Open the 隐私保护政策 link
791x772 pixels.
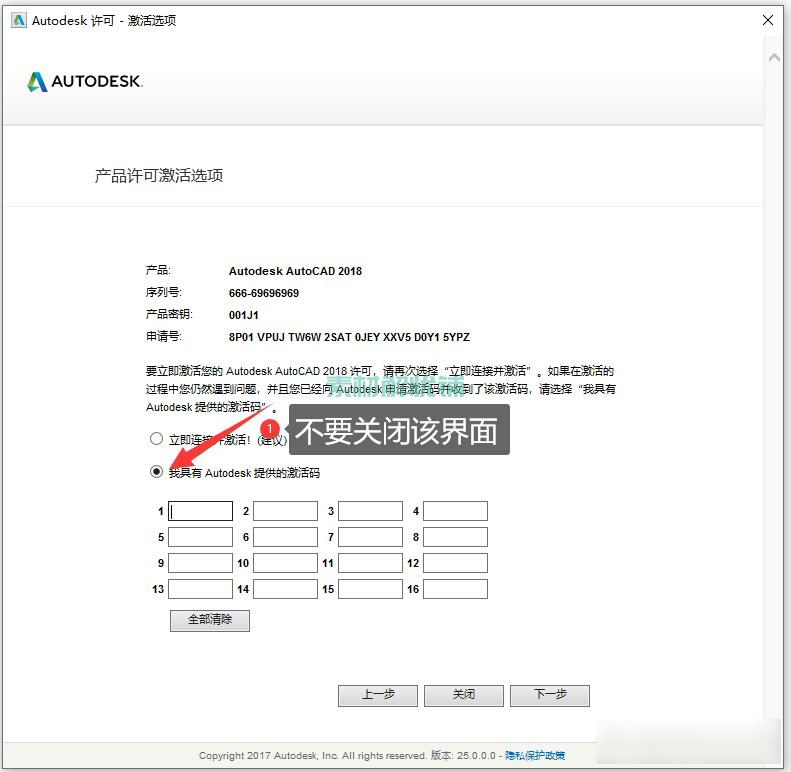[x=535, y=755]
